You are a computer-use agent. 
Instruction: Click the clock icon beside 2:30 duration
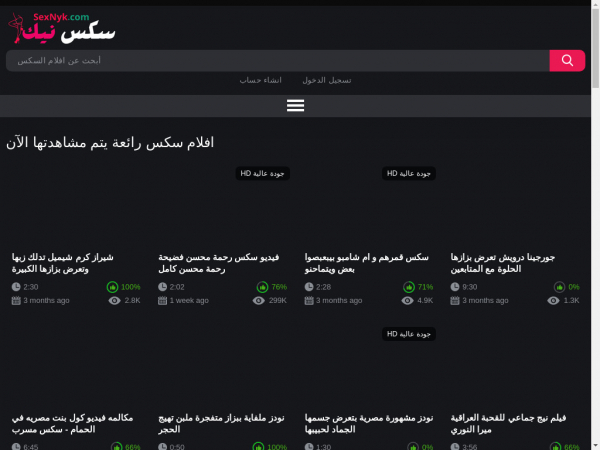[15, 287]
